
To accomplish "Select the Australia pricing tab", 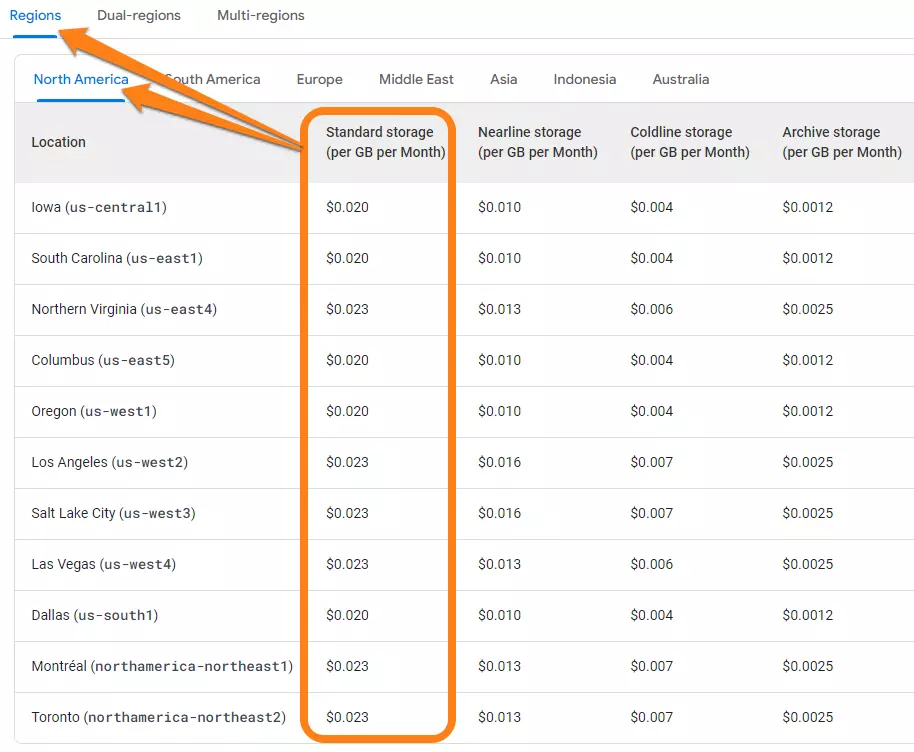I will click(680, 79).
